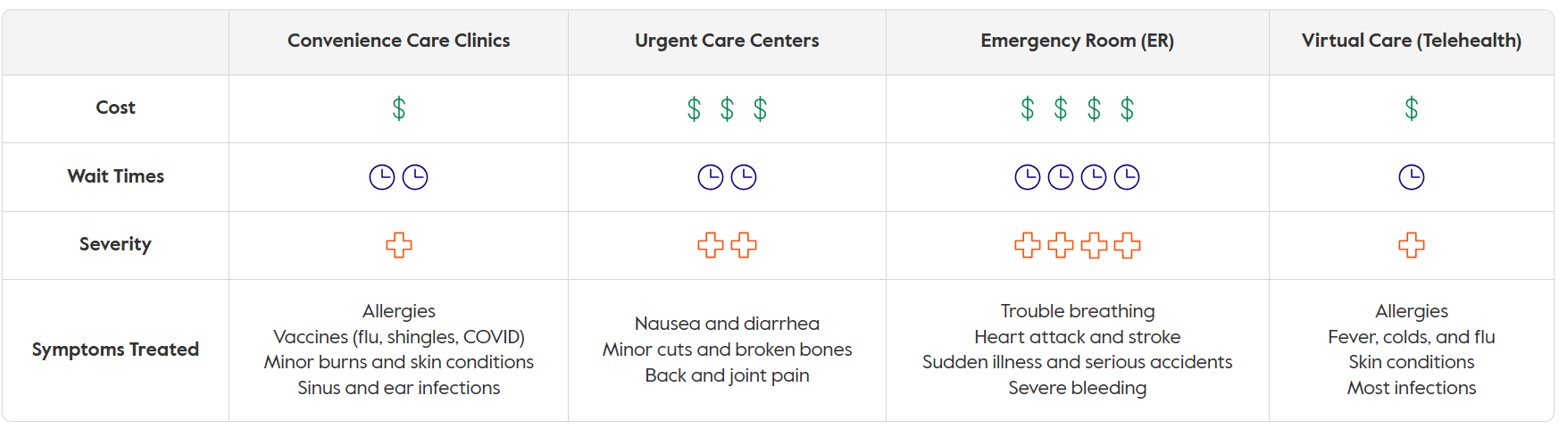This screenshot has width=1560, height=427.
Task: Click the dollar sign under Convenience Care Clinics
Action: pyautogui.click(x=398, y=108)
